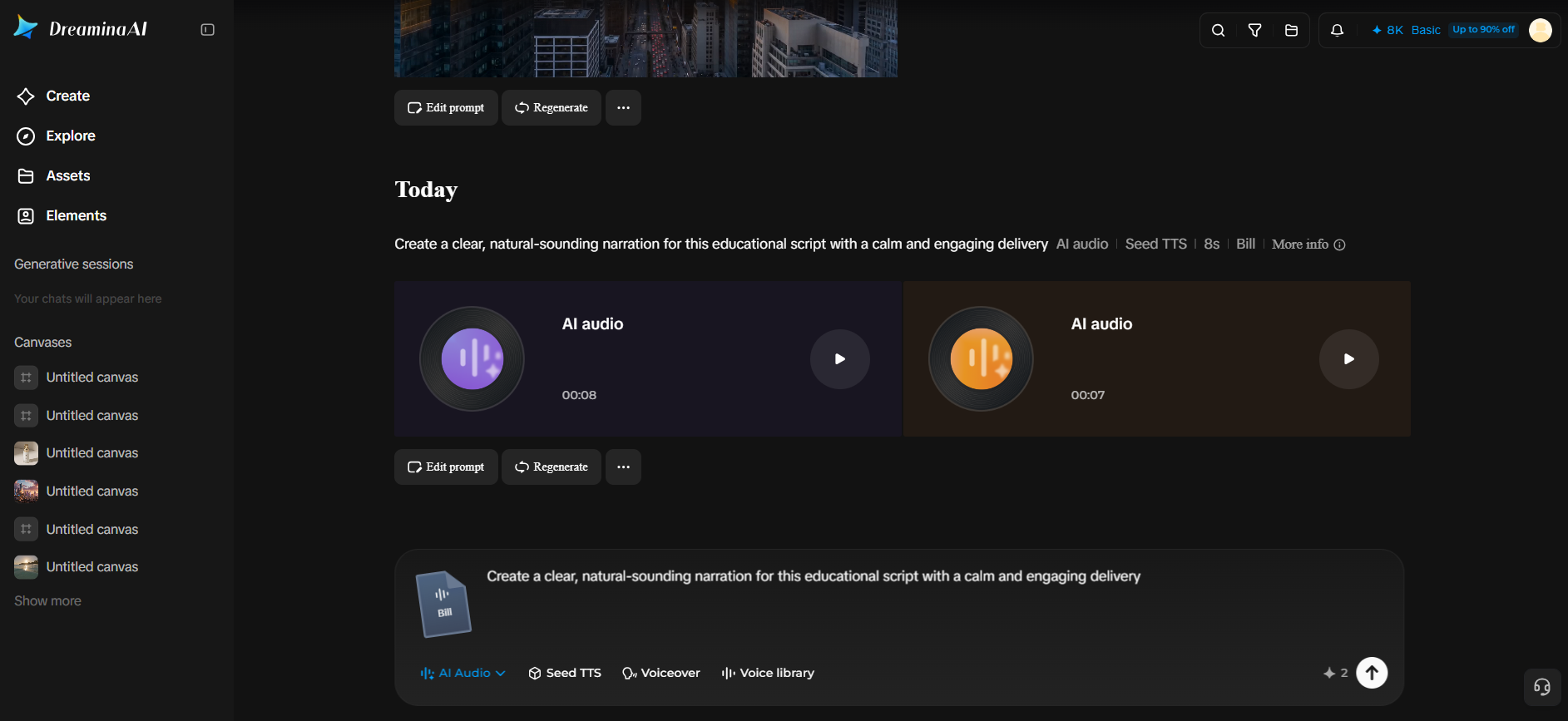
Task: Open notifications bell
Action: coord(1337,31)
